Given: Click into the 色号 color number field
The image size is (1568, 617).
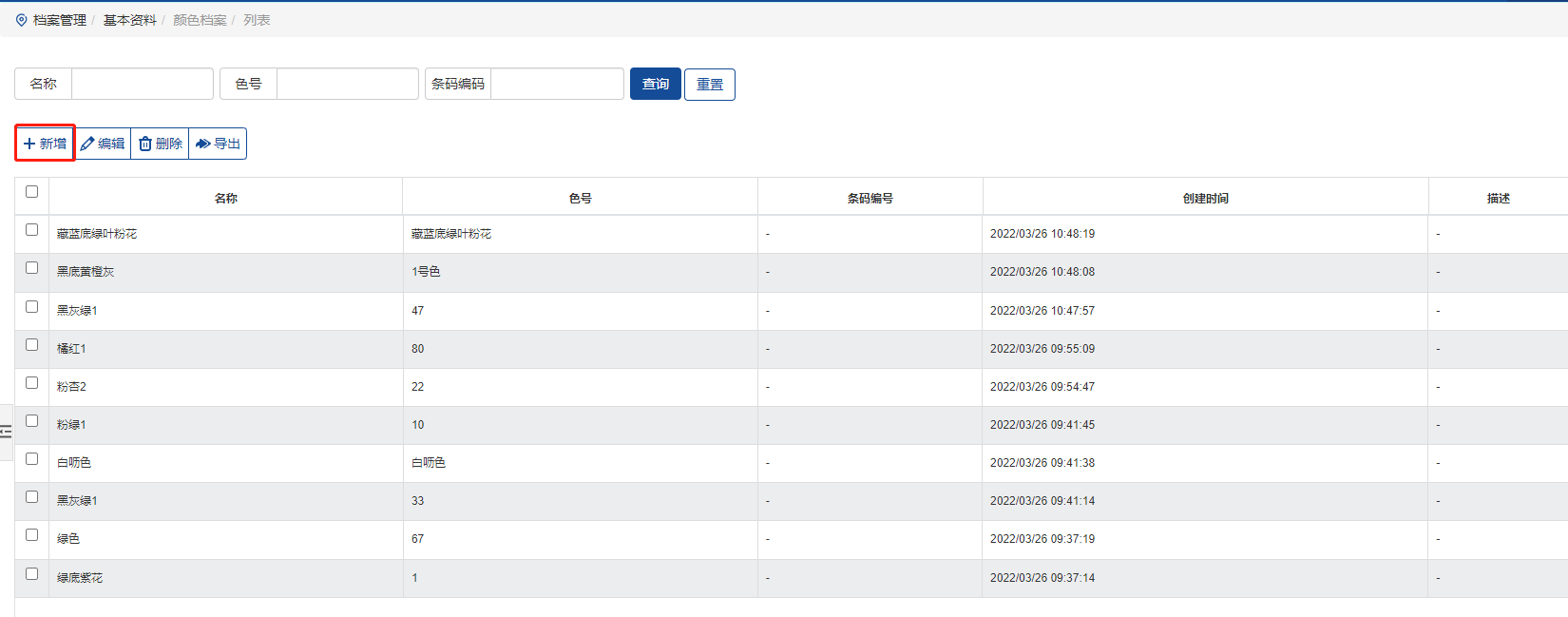Looking at the screenshot, I should (347, 84).
